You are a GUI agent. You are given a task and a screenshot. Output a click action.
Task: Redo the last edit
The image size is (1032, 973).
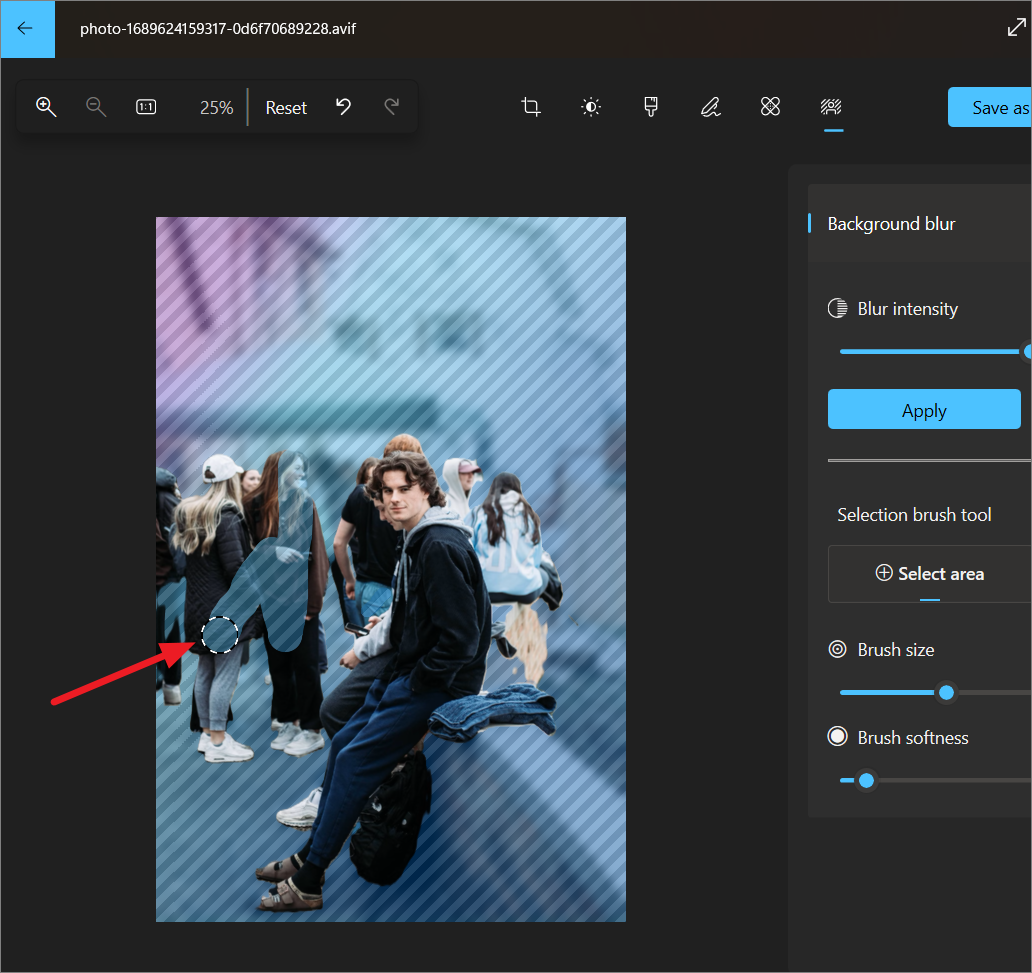392,107
